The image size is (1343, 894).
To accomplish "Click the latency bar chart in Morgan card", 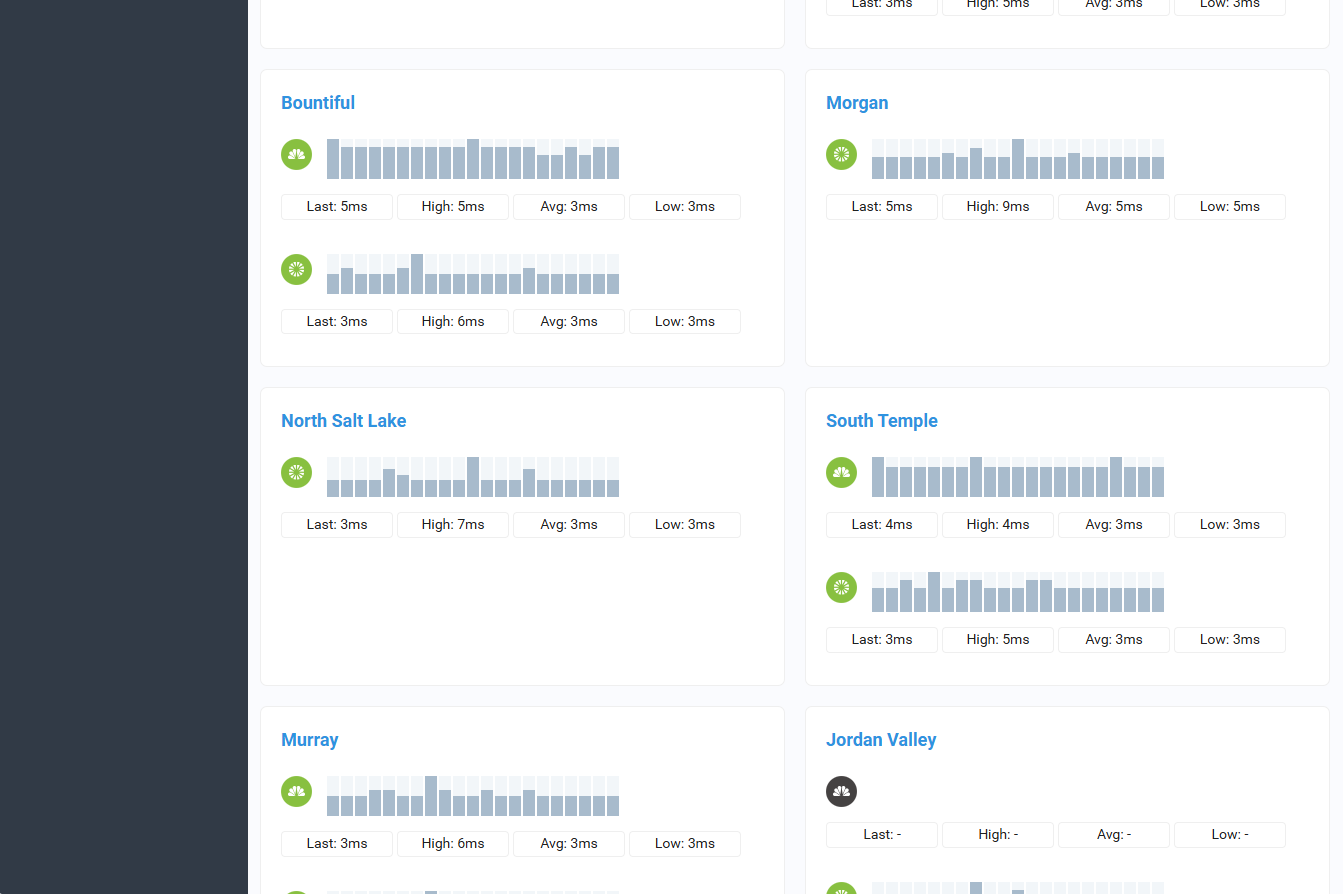I will (1017, 160).
